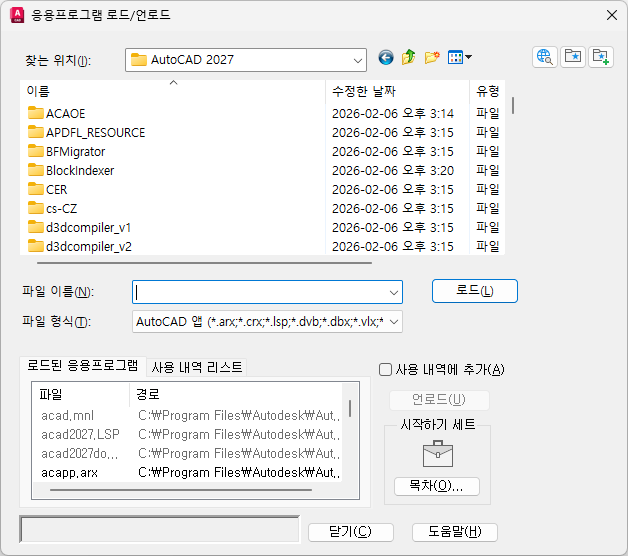The width and height of the screenshot is (628, 556).
Task: Select the acad2027do... row
Action: coord(187,453)
